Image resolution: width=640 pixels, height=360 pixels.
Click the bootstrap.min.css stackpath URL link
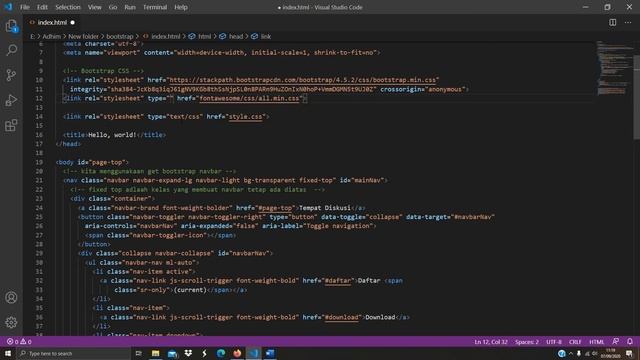coord(302,80)
